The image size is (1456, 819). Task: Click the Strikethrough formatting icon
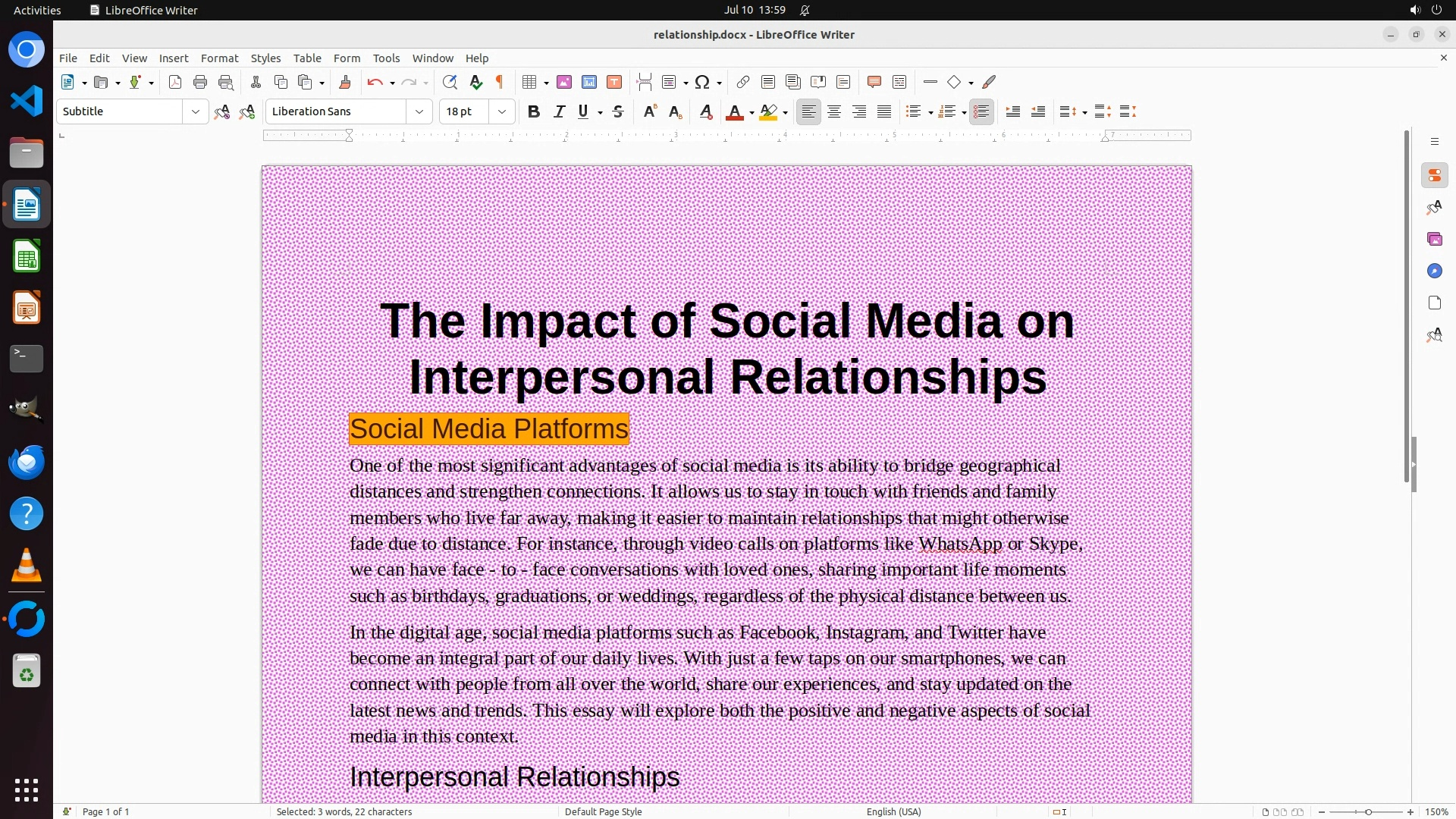click(618, 111)
